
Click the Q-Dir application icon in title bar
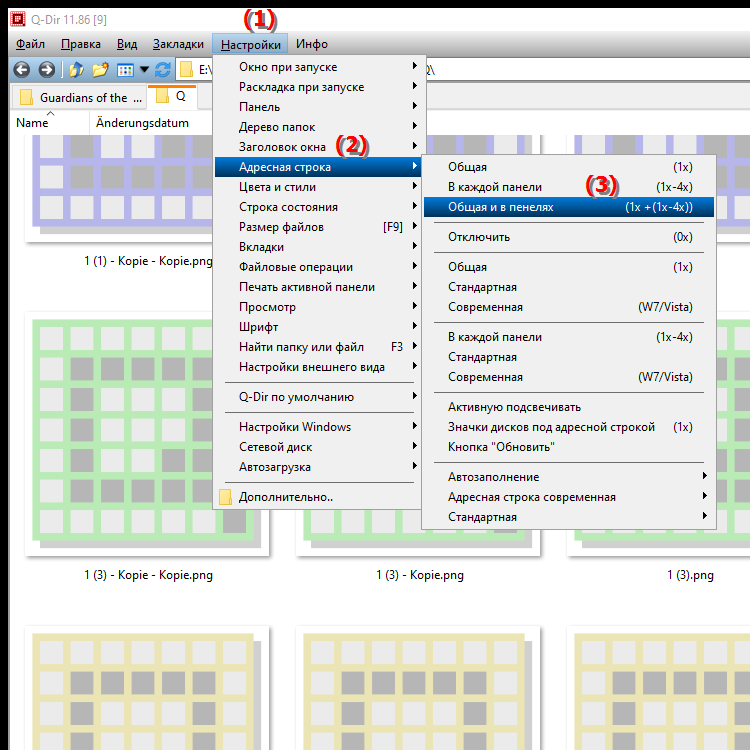pyautogui.click(x=18, y=19)
